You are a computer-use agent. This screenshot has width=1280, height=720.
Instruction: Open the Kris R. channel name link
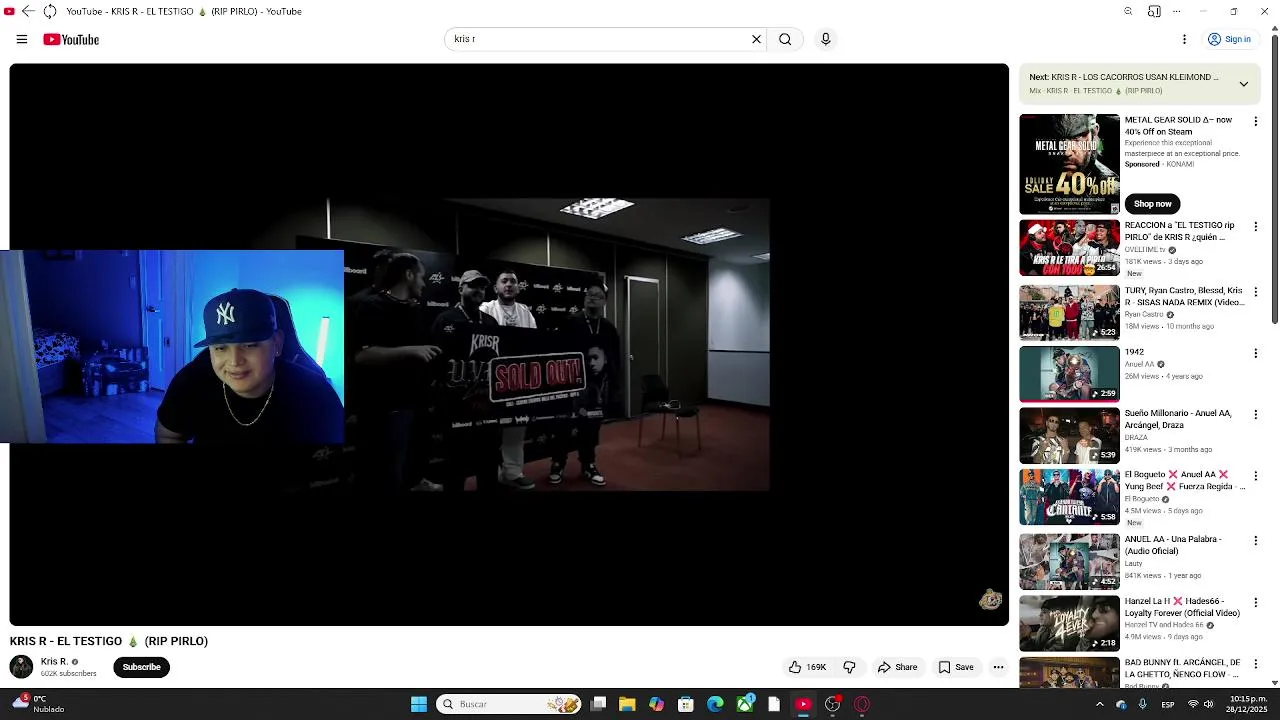tap(54, 661)
